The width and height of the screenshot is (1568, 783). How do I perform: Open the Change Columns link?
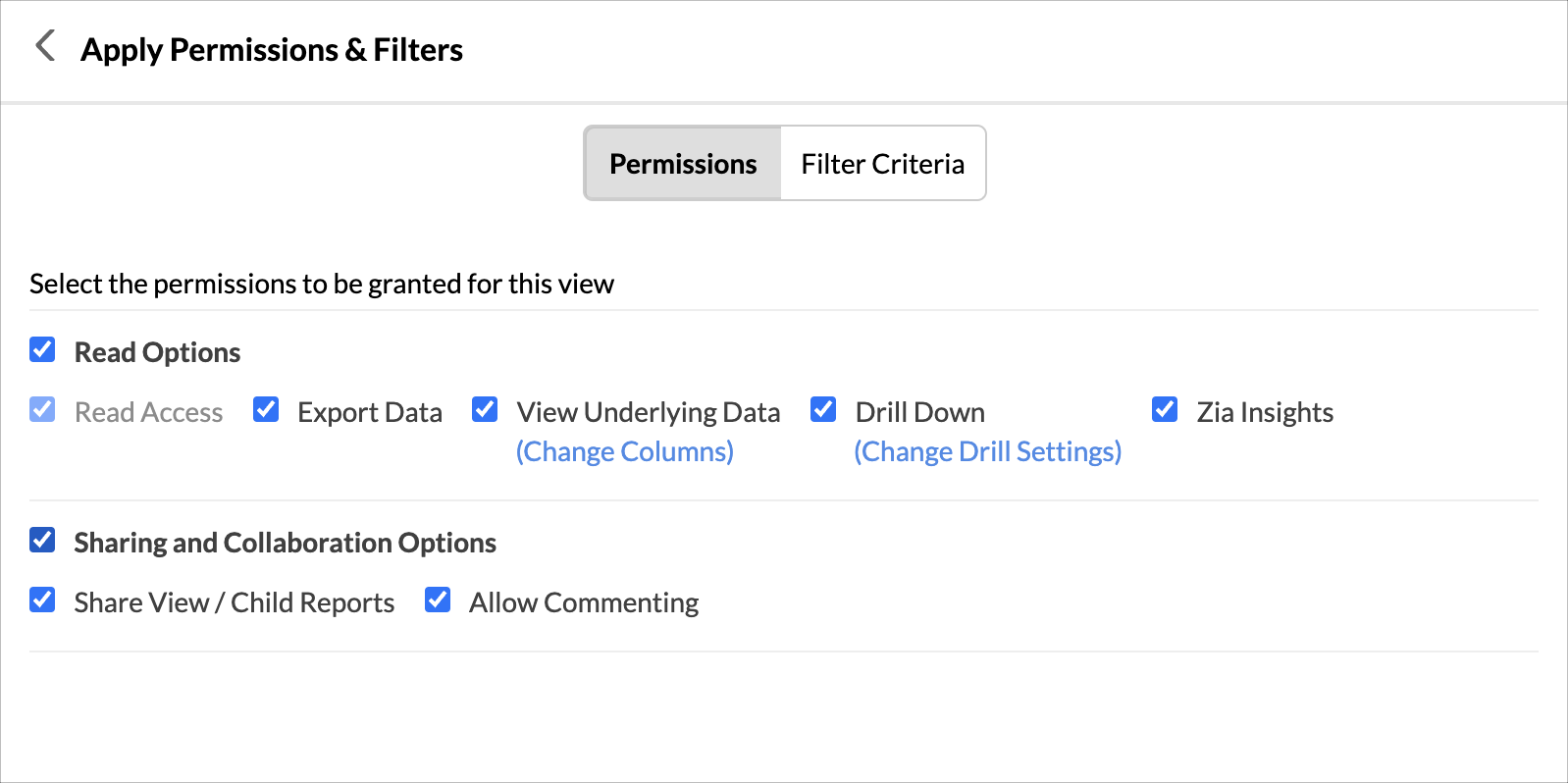624,451
